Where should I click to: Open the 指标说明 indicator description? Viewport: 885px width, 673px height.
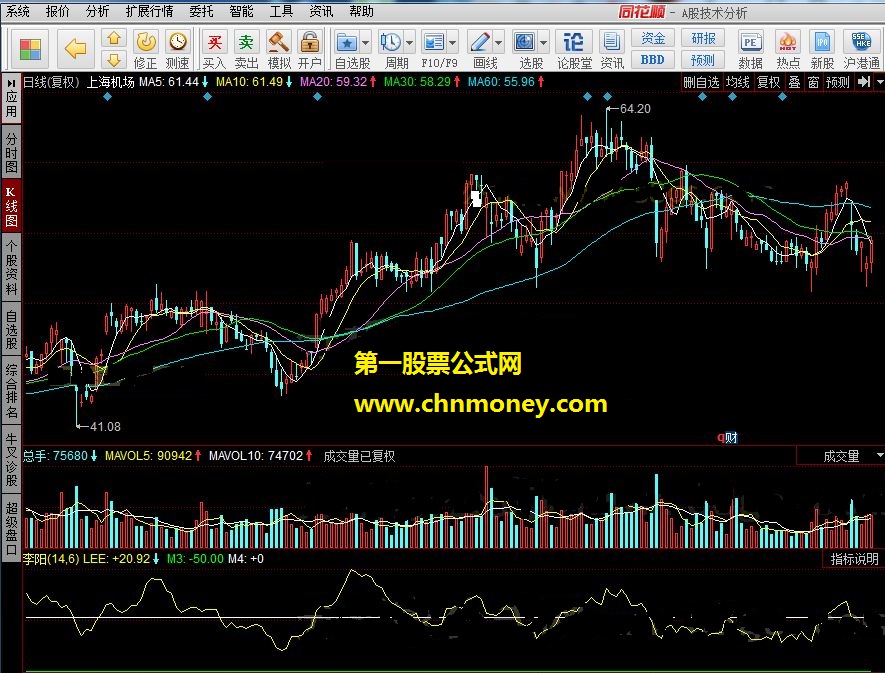[x=854, y=559]
